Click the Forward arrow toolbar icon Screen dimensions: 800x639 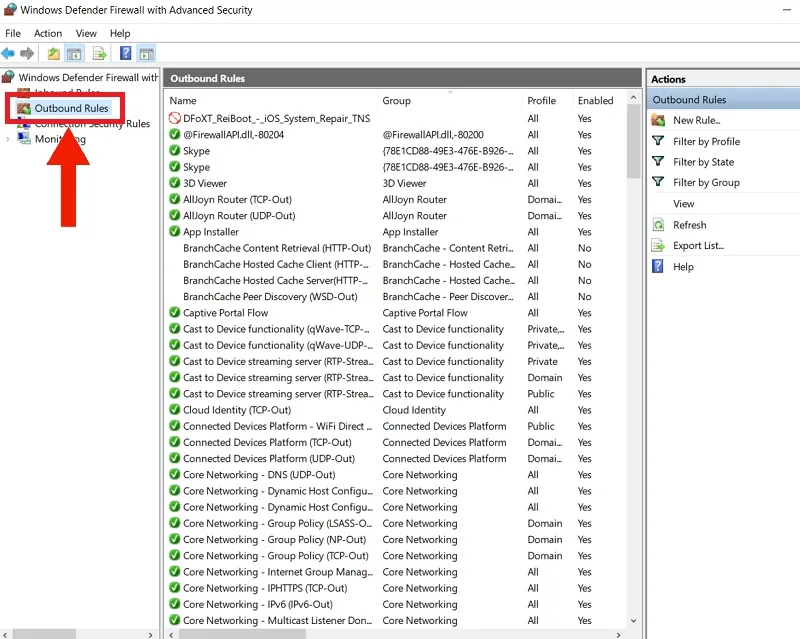click(27, 53)
